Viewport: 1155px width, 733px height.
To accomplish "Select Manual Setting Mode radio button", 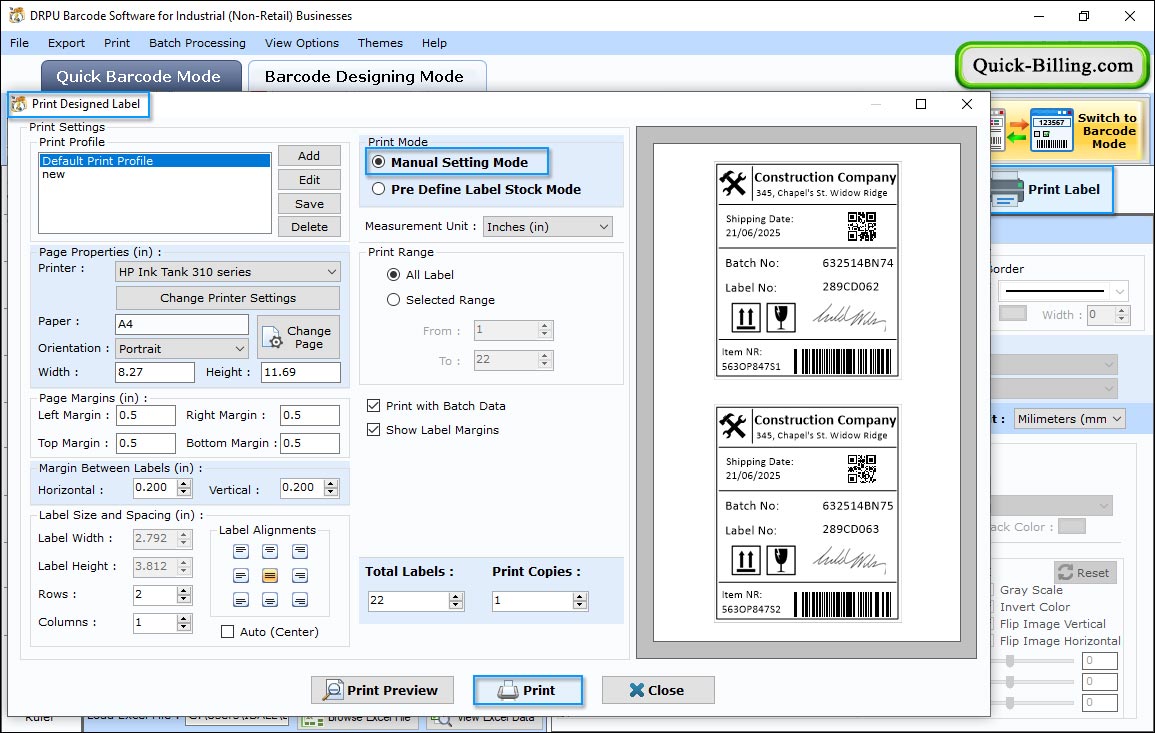I will pos(379,162).
